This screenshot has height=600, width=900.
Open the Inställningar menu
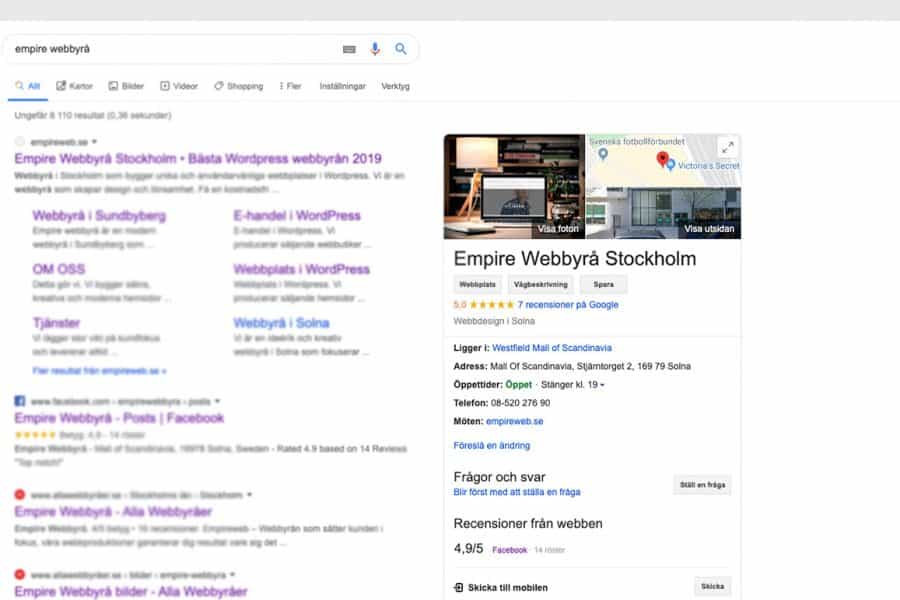[x=343, y=86]
